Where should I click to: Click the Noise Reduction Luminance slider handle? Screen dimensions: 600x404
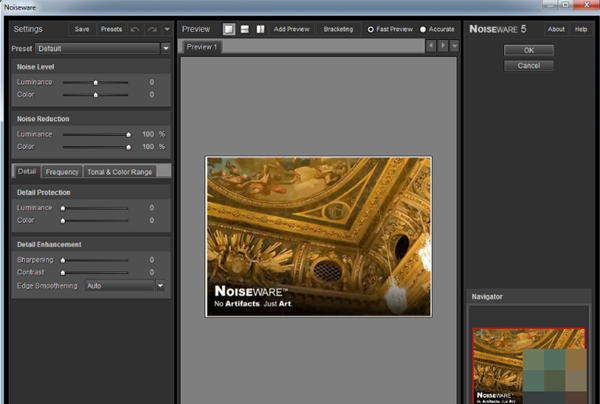128,133
